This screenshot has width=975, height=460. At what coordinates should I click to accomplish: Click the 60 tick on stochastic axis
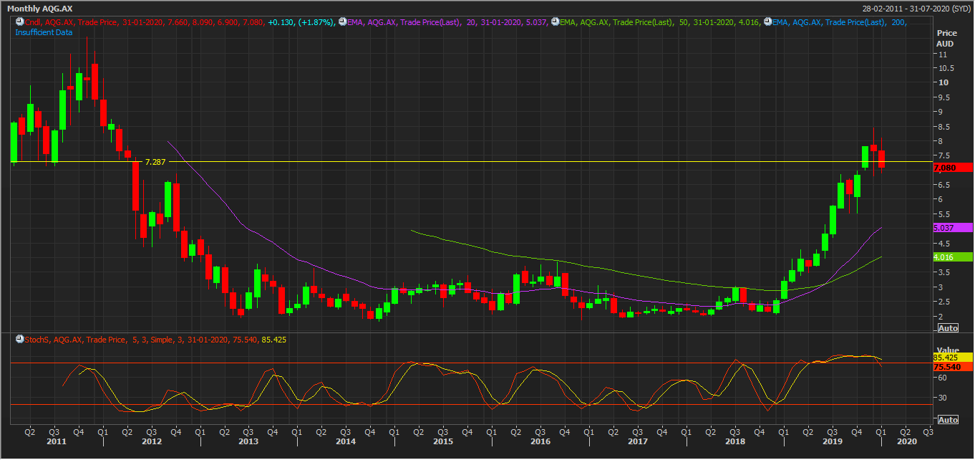point(945,377)
